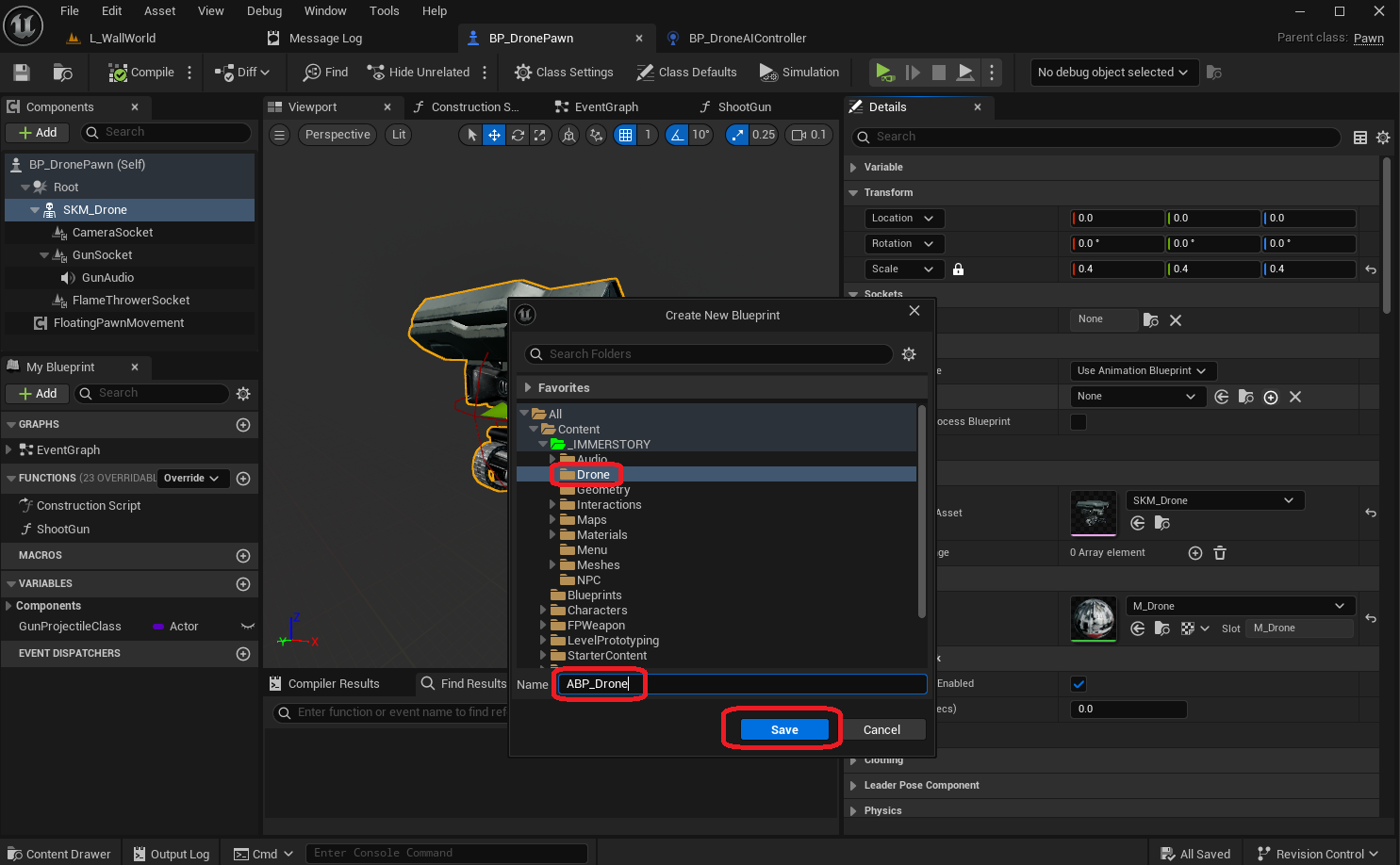Open the Tools menu

tap(384, 11)
